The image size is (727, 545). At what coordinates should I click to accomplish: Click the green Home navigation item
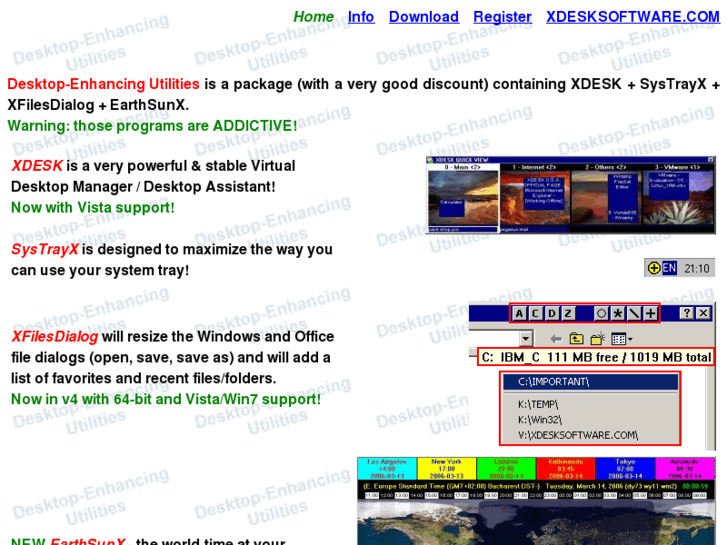click(313, 17)
